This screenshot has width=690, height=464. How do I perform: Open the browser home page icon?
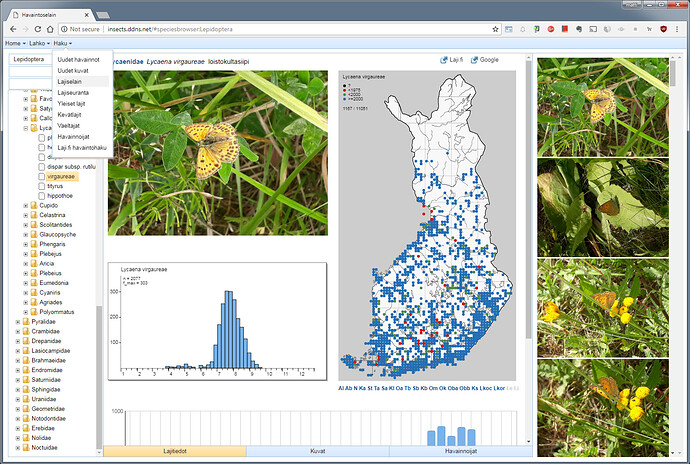[50, 29]
